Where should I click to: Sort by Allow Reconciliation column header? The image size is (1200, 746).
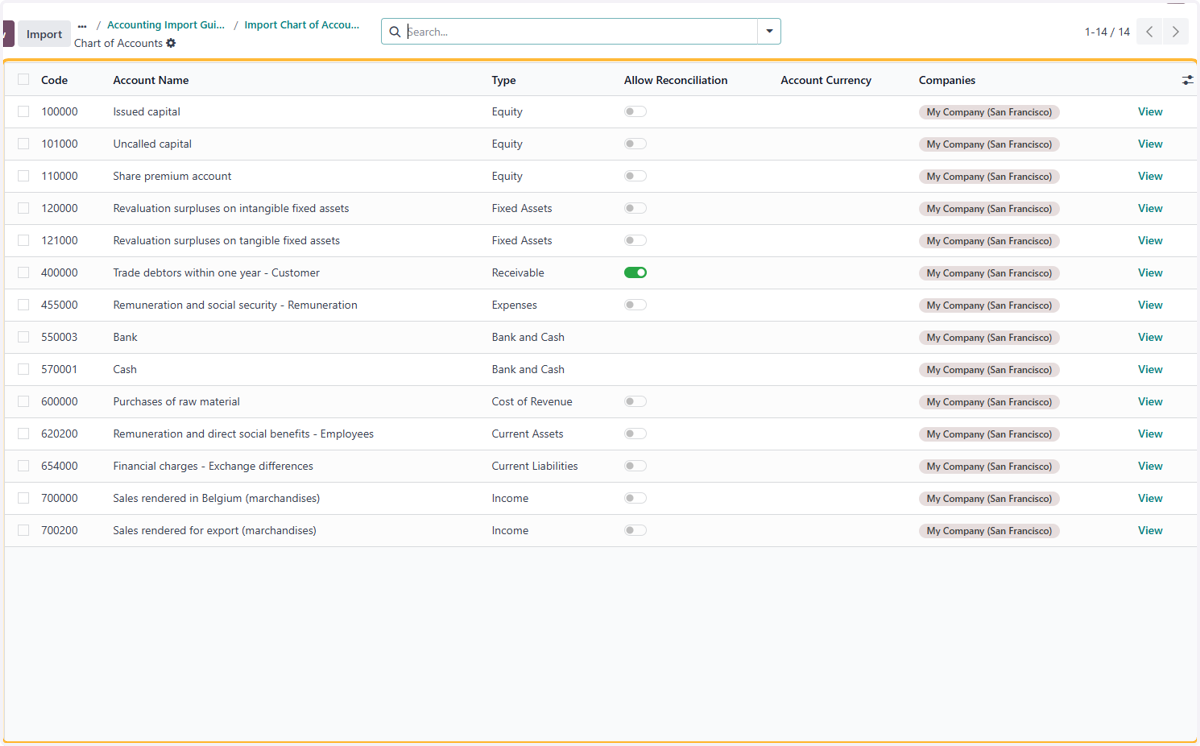[x=676, y=80]
